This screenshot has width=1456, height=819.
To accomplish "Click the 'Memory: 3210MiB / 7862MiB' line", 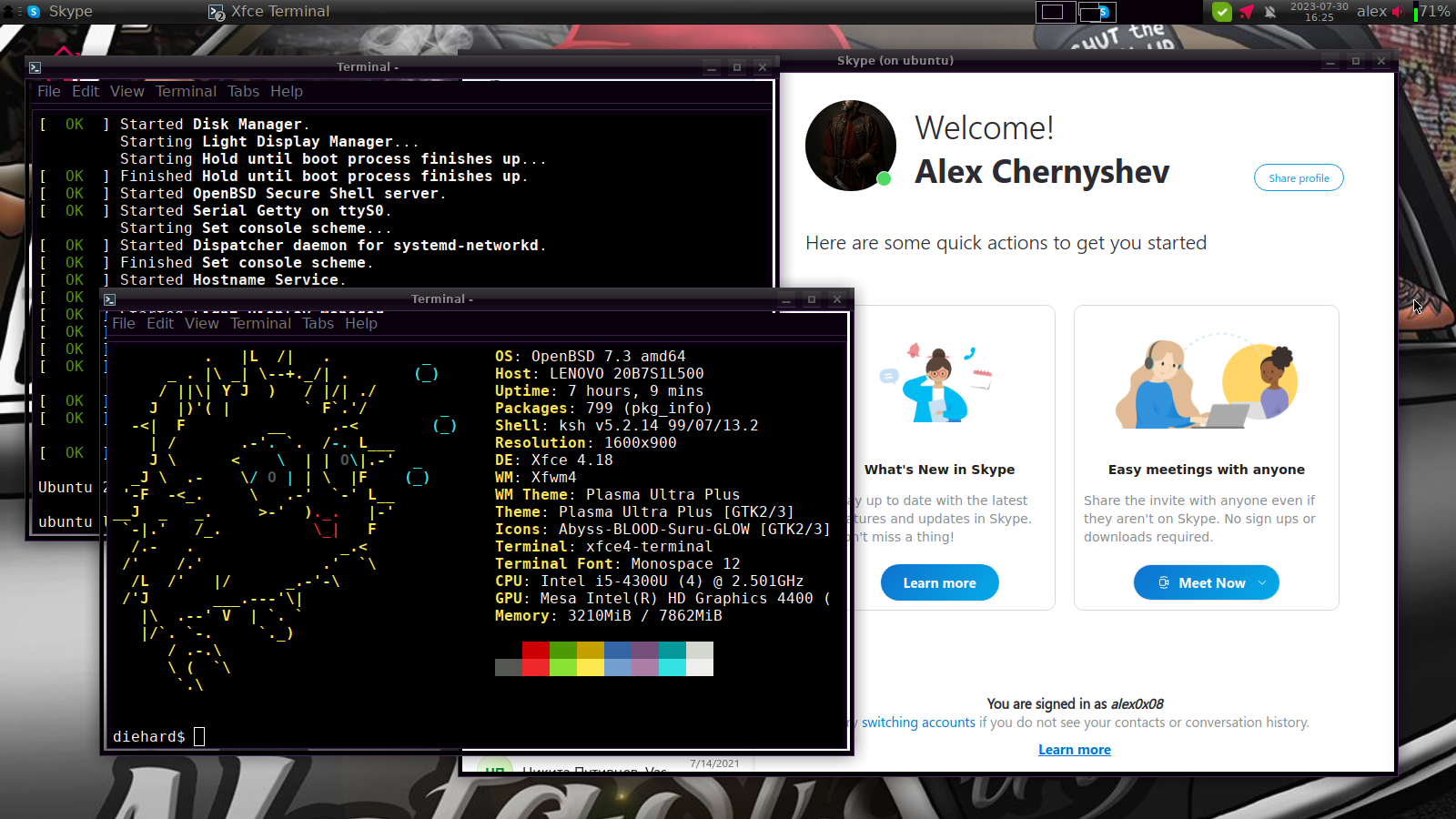I will coord(608,616).
